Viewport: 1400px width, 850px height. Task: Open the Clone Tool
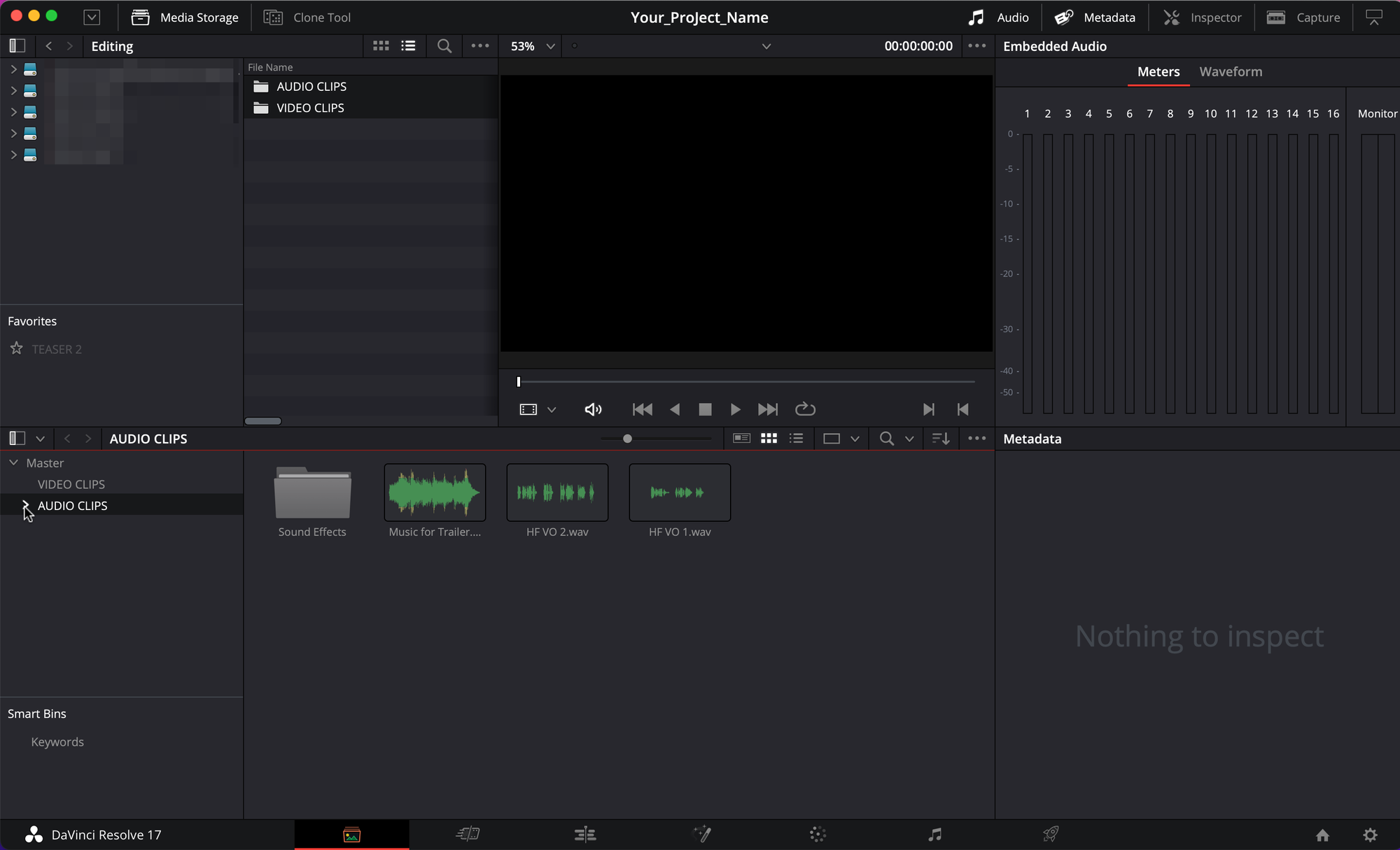307,17
